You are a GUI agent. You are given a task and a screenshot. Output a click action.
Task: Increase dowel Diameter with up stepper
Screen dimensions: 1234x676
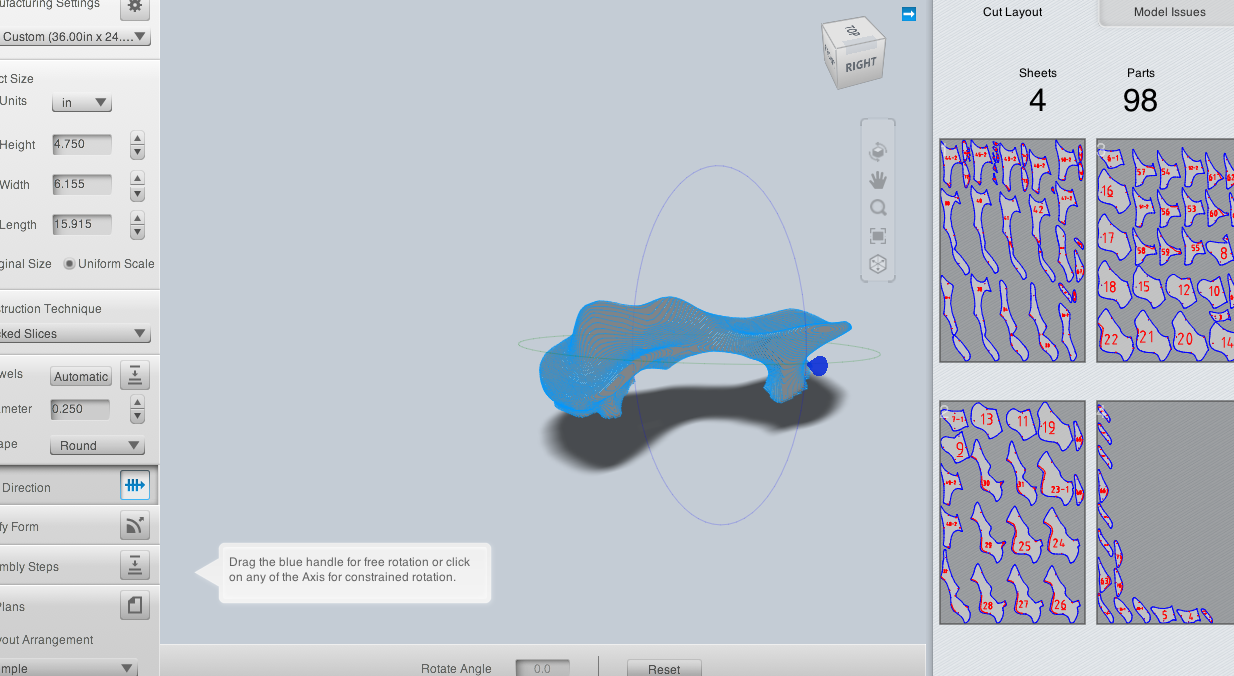pos(138,402)
